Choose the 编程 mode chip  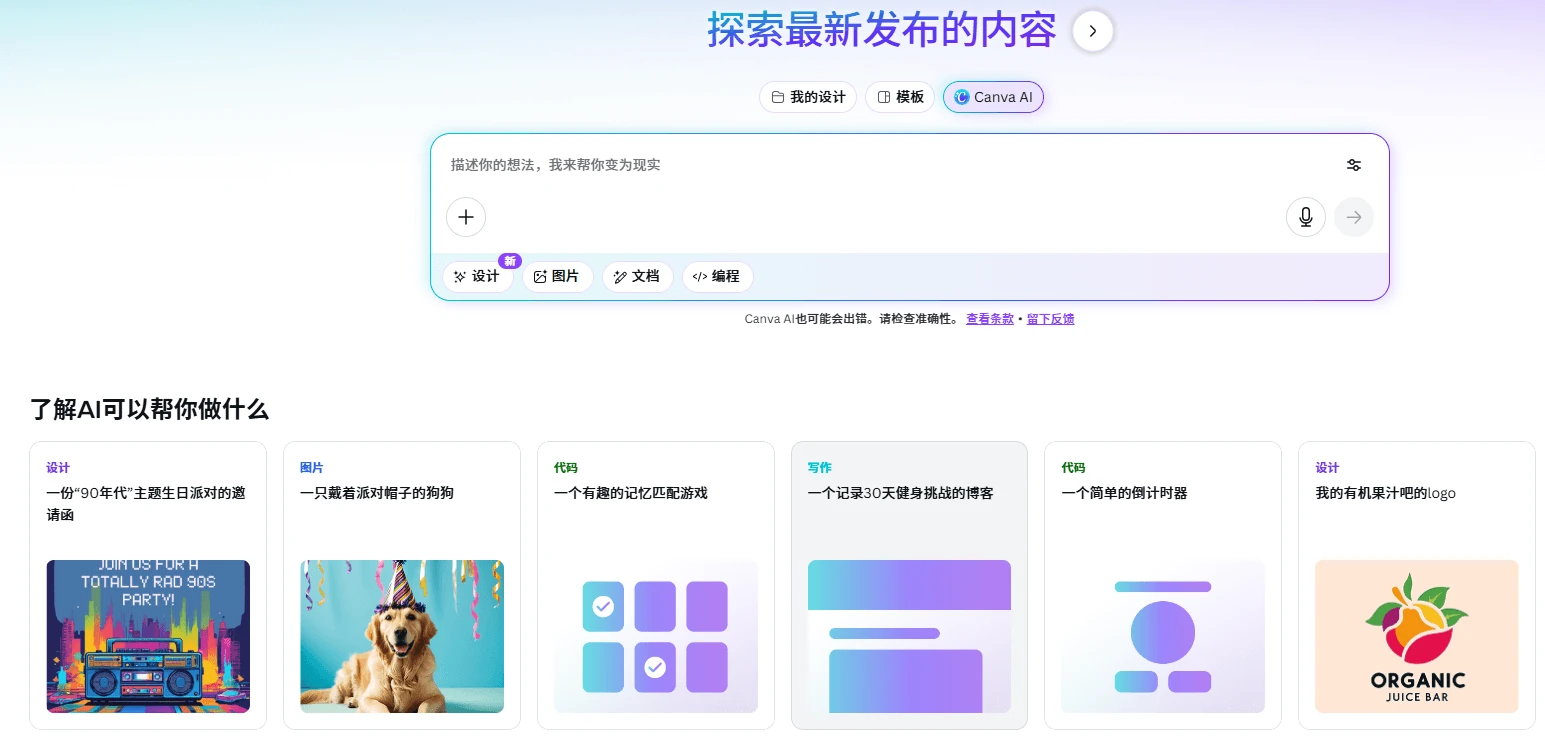(717, 276)
